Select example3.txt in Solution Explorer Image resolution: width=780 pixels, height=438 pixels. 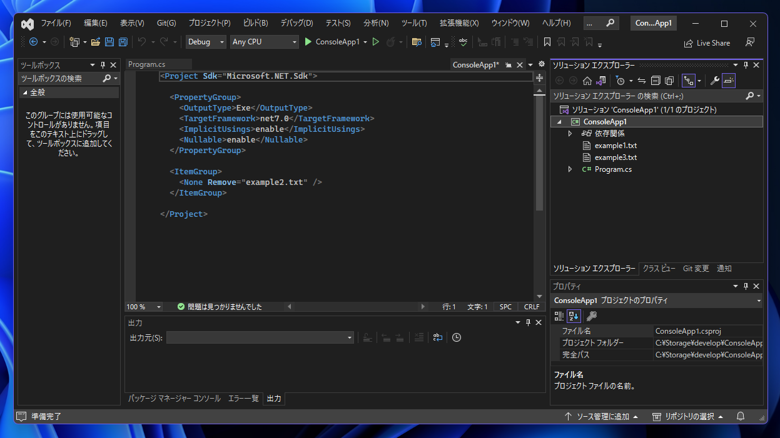615,157
